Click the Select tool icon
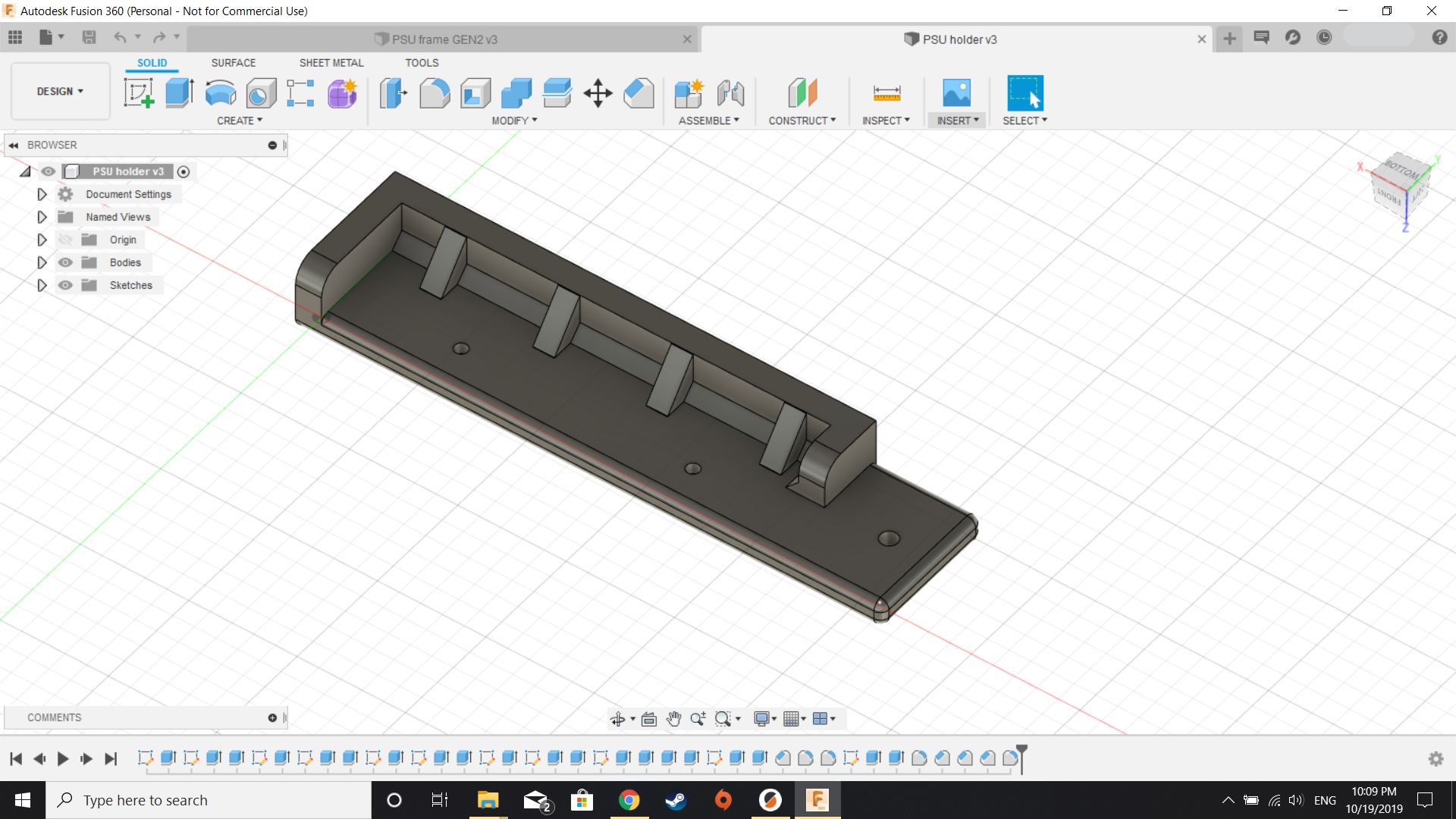This screenshot has height=819, width=1456. coord(1025,93)
